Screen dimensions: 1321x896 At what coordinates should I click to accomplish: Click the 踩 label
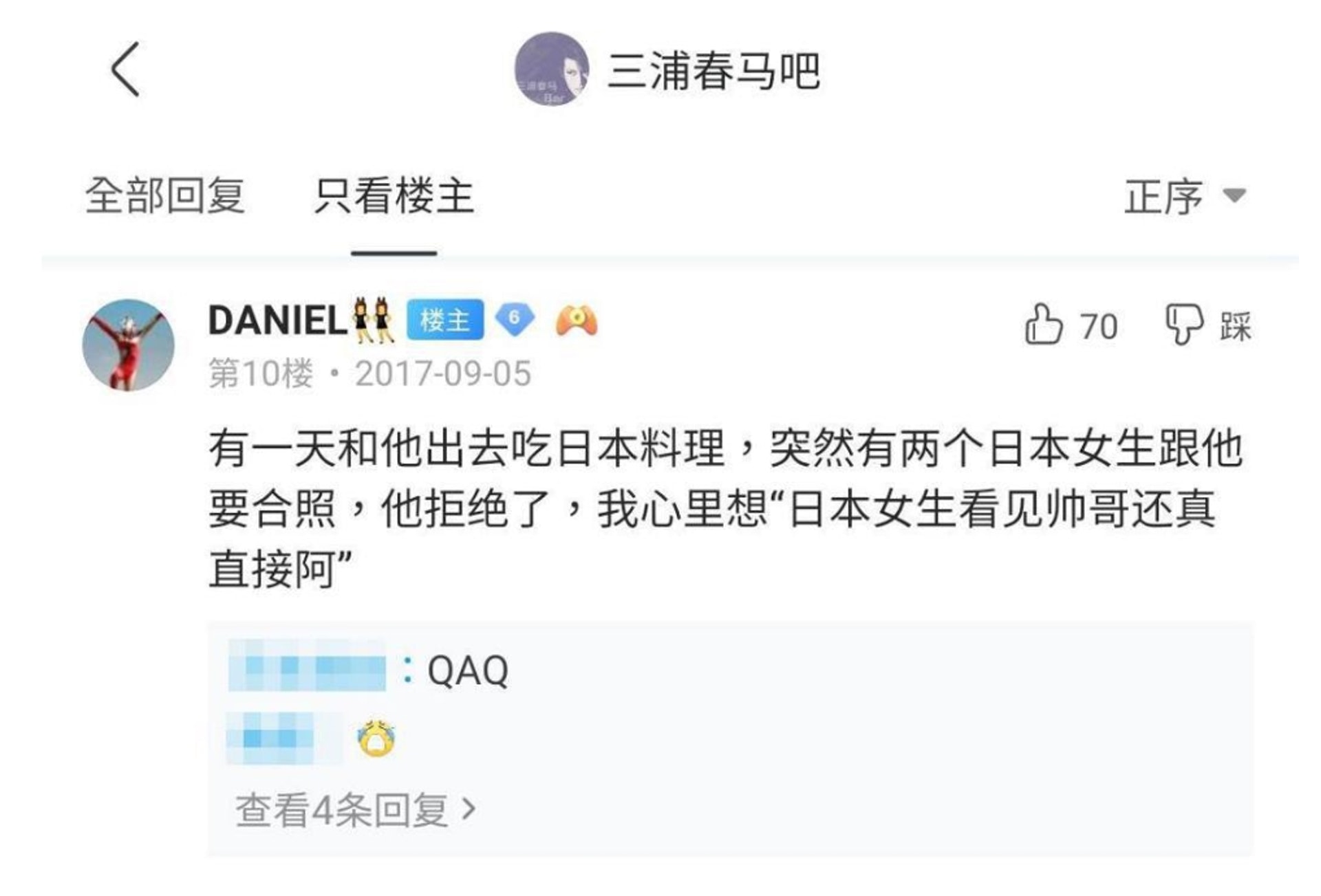[1236, 327]
